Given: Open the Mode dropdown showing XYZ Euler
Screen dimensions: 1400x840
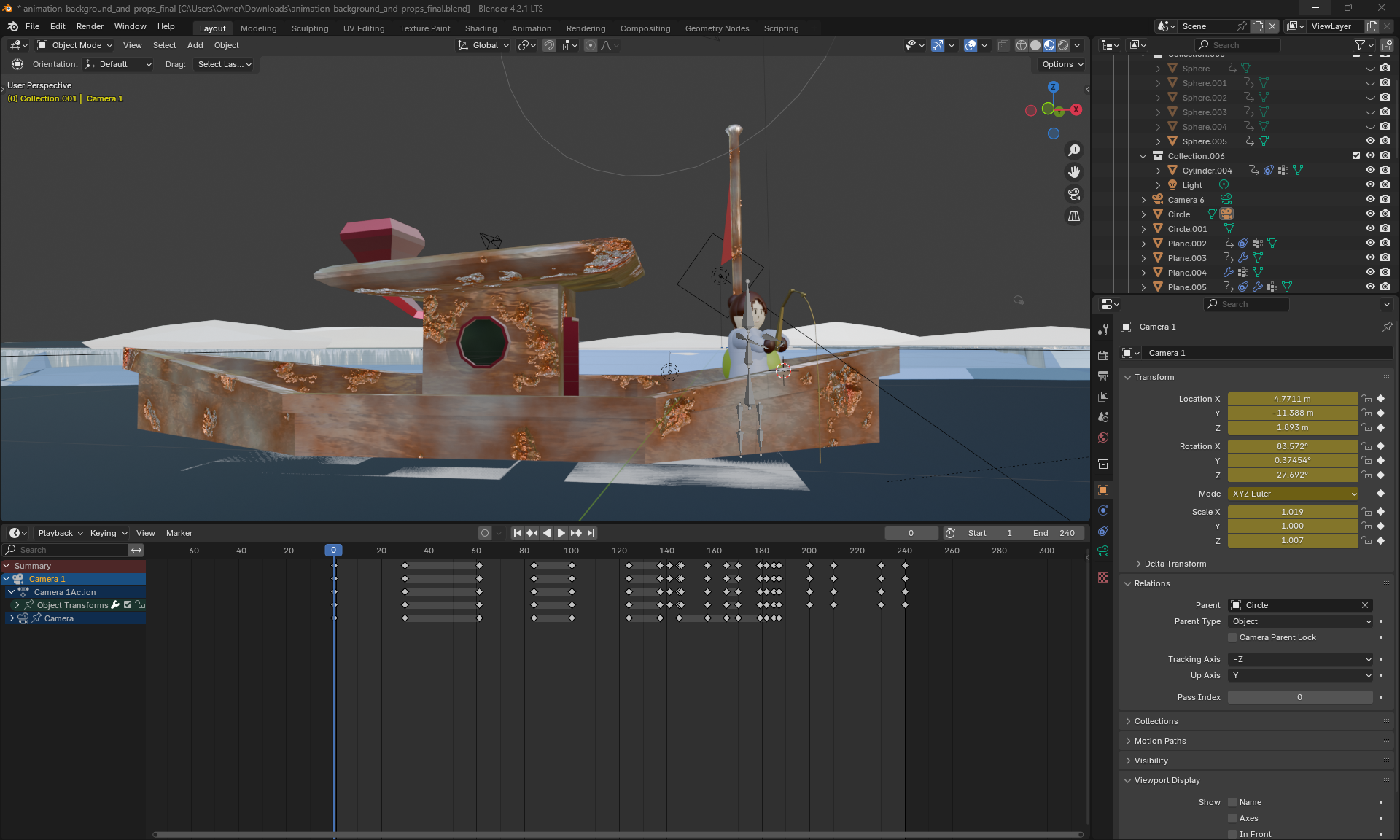Looking at the screenshot, I should coord(1292,494).
